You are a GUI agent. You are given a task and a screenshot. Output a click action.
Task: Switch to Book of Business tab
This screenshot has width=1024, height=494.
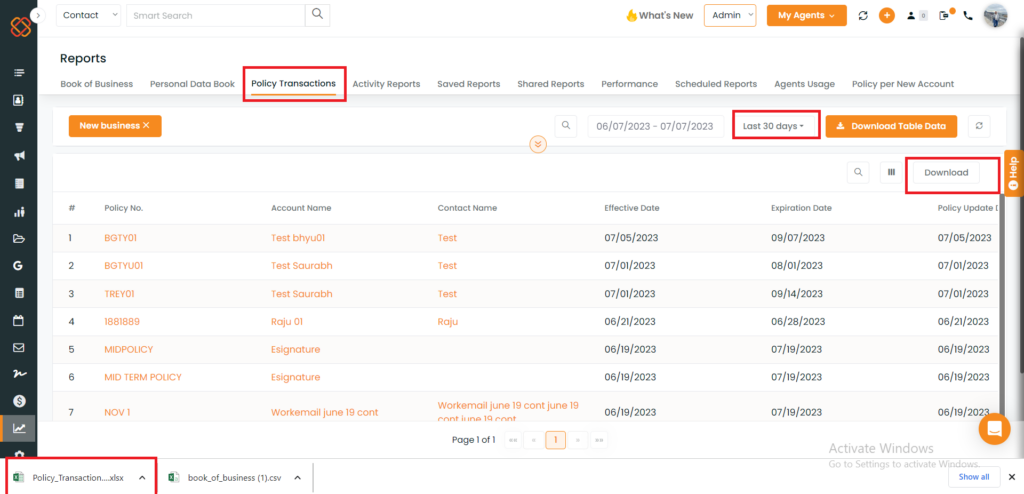[97, 84]
